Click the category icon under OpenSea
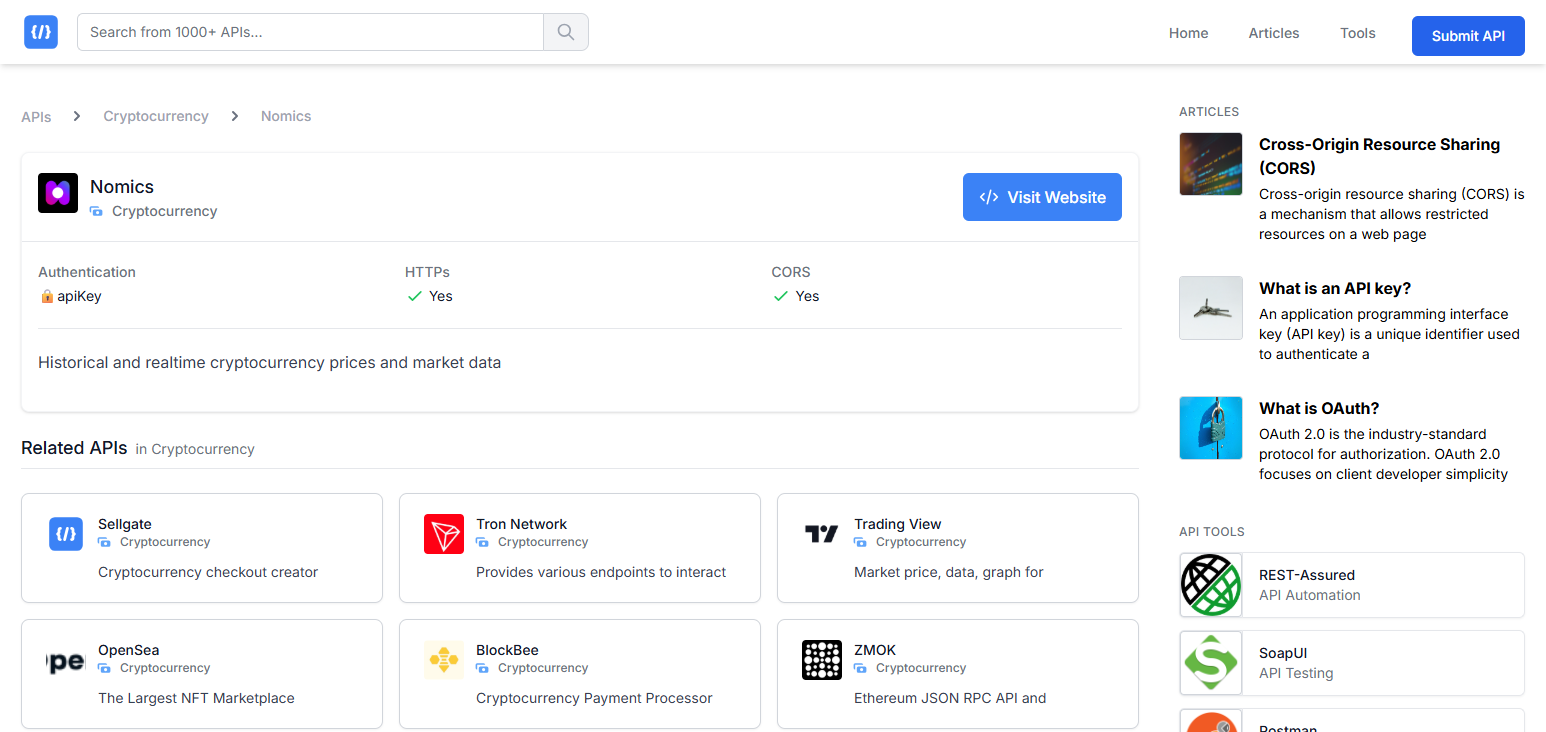This screenshot has height=732, width=1546. 104,668
